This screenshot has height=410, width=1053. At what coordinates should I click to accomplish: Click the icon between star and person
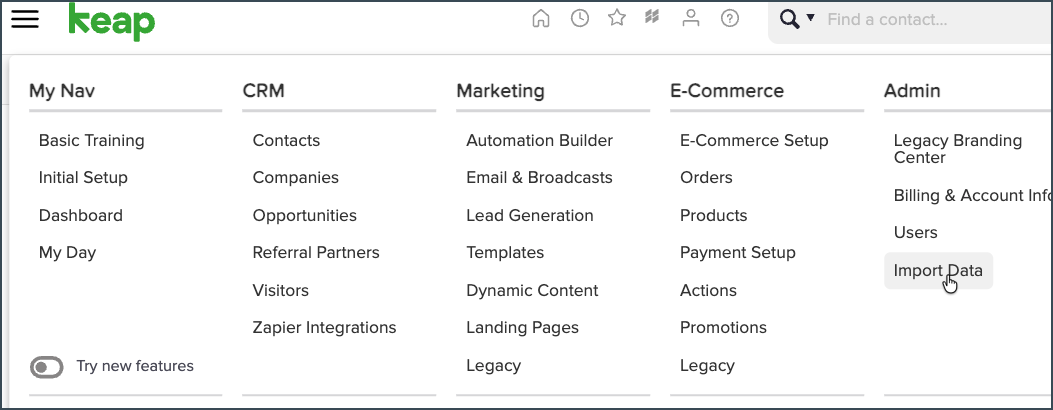point(652,18)
